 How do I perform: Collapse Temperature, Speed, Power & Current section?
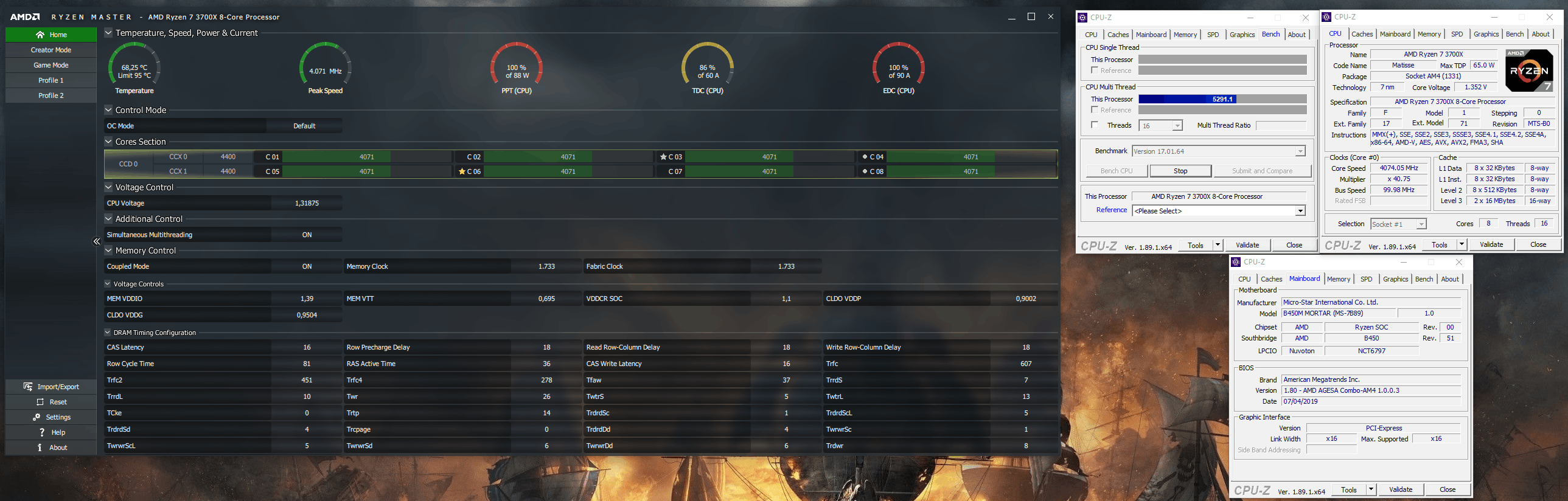click(108, 33)
